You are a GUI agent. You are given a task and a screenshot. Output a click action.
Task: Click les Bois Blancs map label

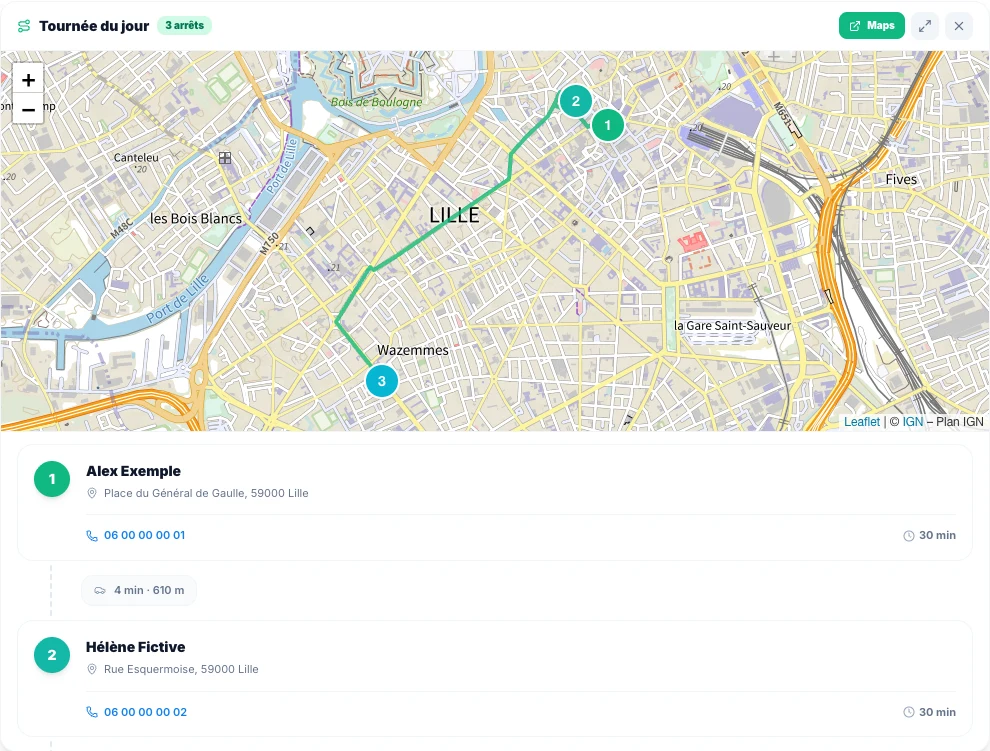pos(196,219)
